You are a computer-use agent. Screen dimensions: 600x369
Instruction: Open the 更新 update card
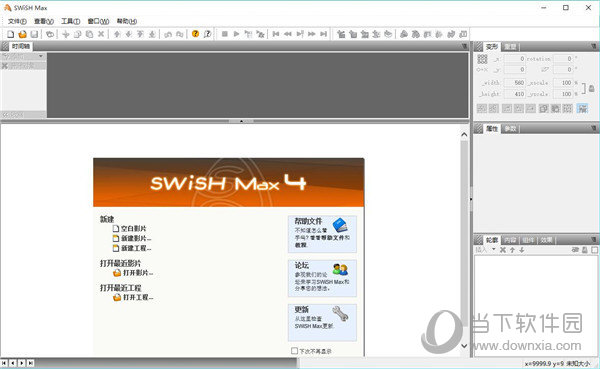(x=322, y=322)
